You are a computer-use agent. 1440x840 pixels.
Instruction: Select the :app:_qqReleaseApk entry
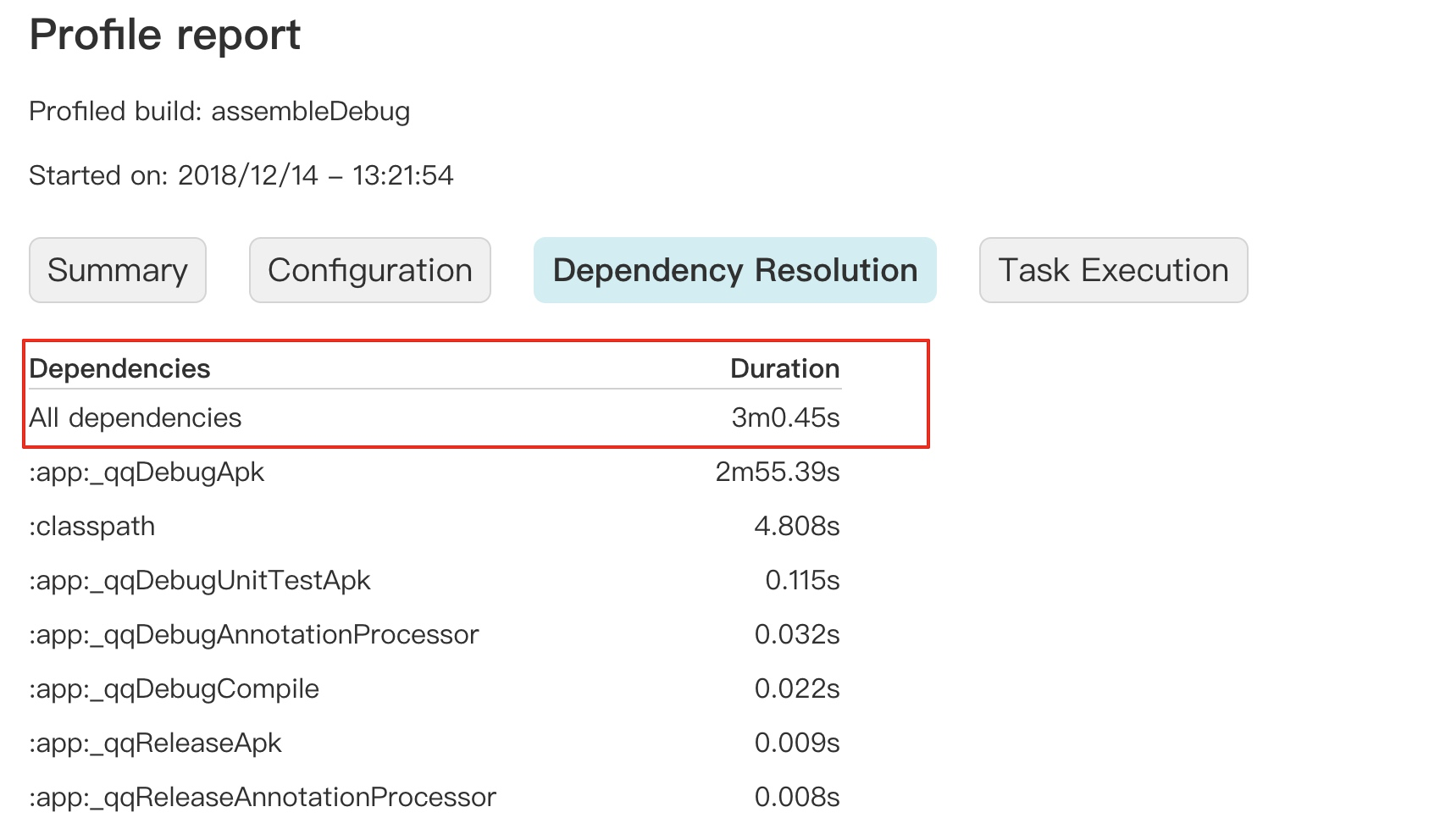tap(155, 743)
